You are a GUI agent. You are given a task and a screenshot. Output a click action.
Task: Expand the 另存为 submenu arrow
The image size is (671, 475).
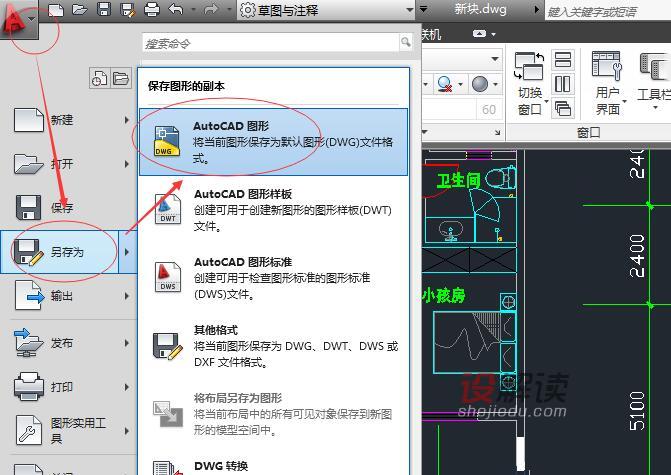[x=128, y=252]
